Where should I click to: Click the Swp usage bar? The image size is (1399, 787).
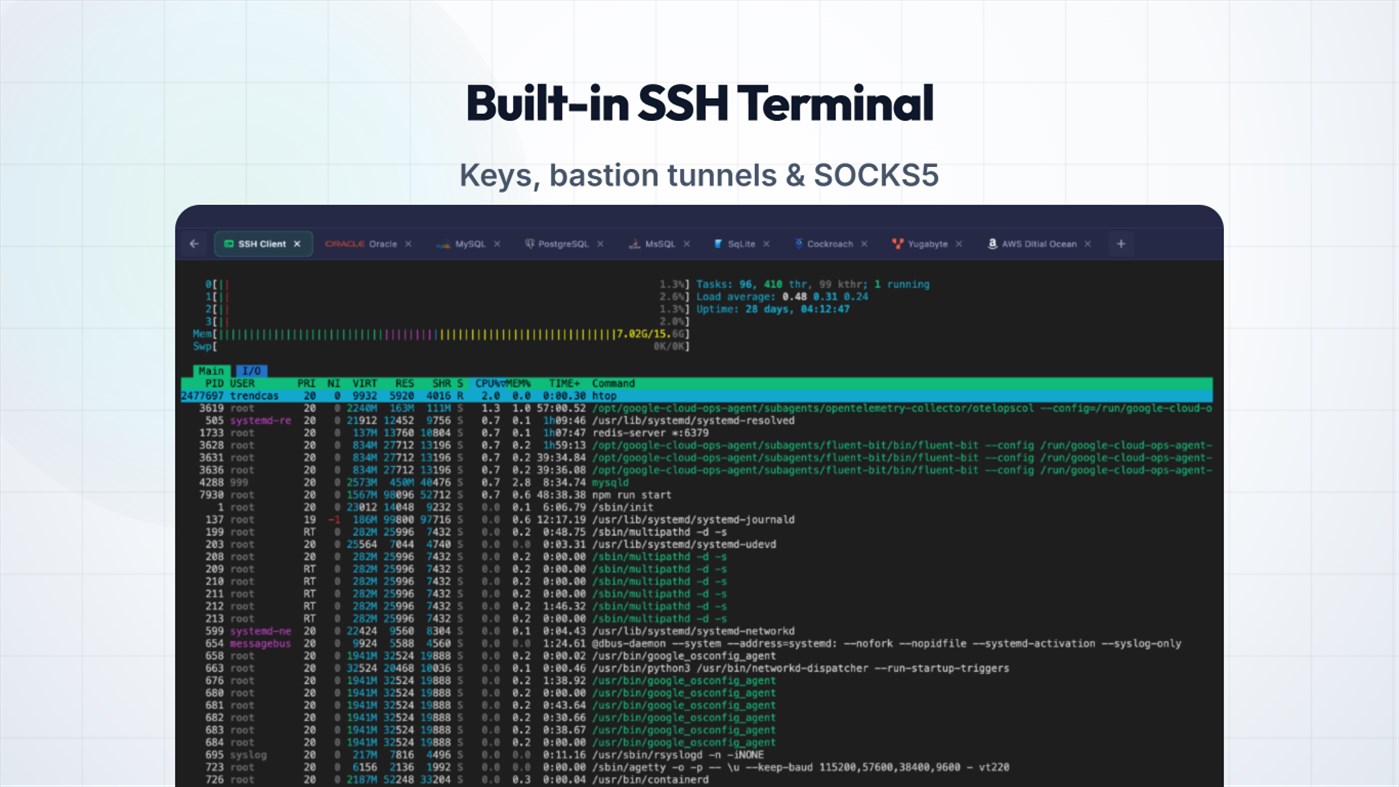pos(441,346)
